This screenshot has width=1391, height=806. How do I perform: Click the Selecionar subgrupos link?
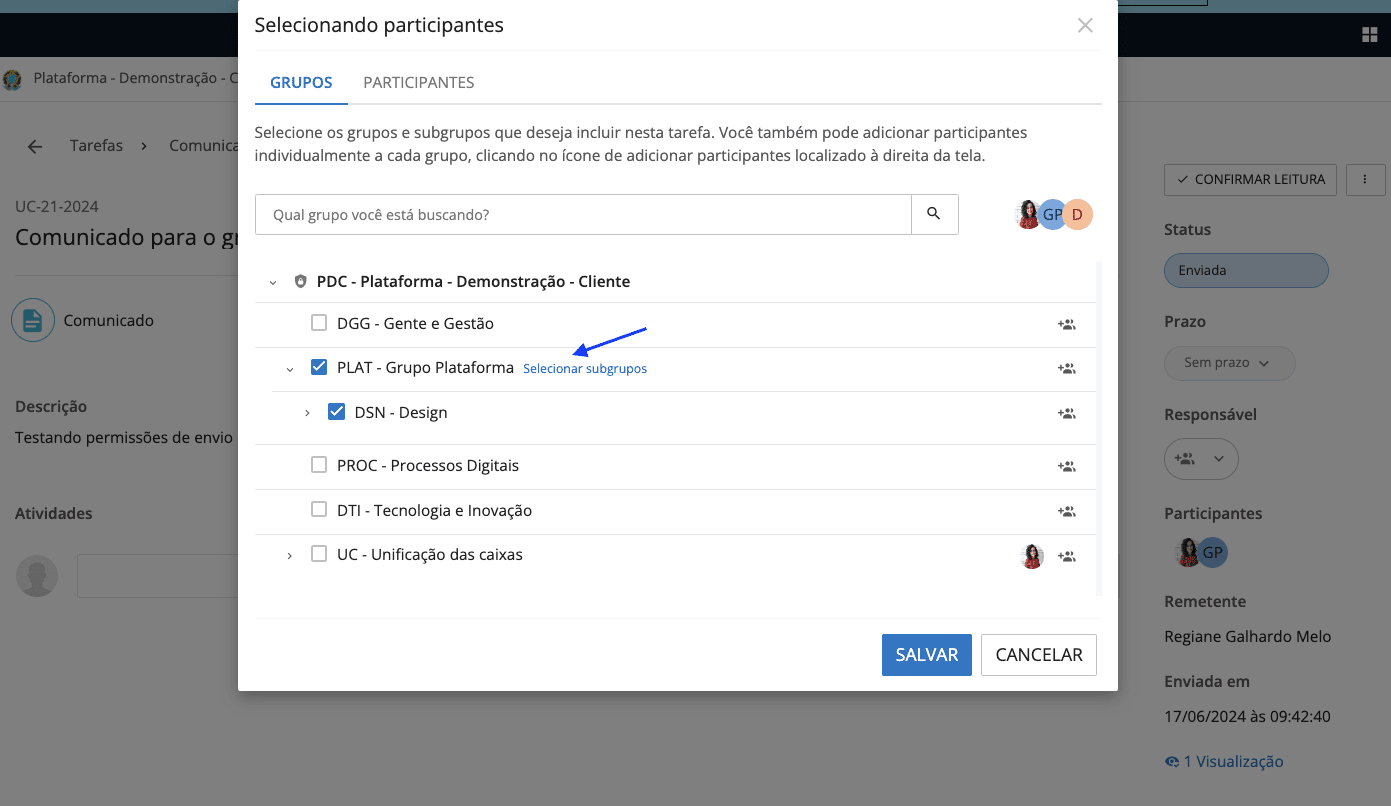[585, 369]
